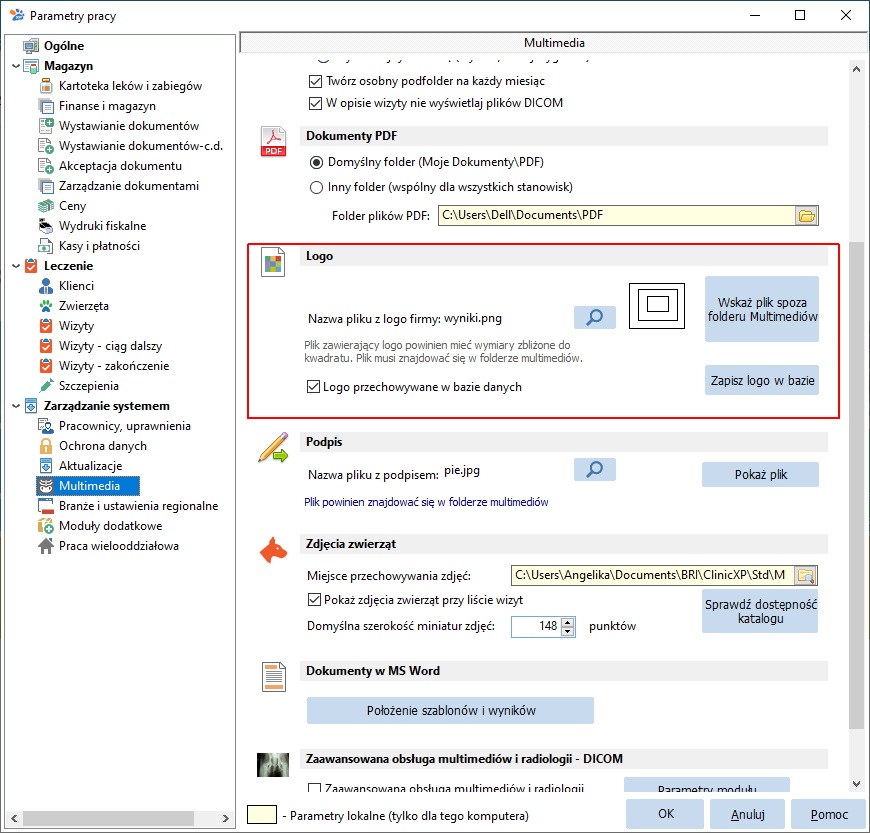Toggle 'Logo przechowywane w bazie danych'

313,386
